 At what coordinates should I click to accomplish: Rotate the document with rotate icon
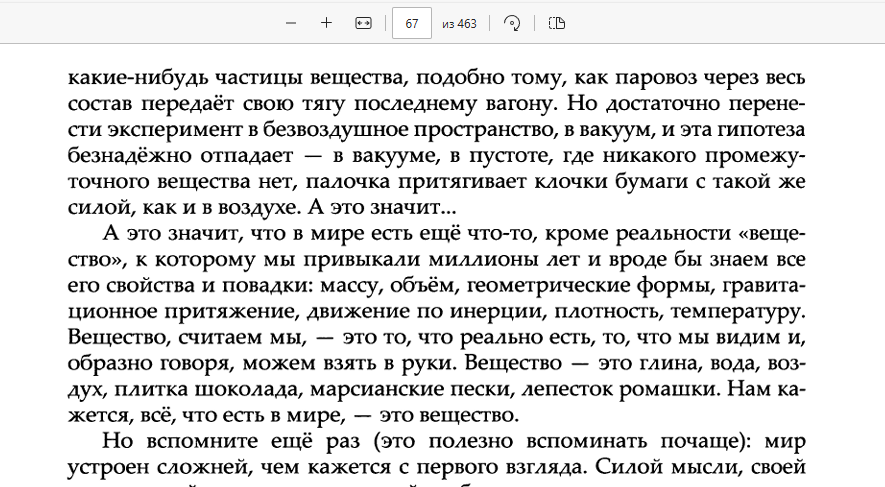(x=512, y=23)
